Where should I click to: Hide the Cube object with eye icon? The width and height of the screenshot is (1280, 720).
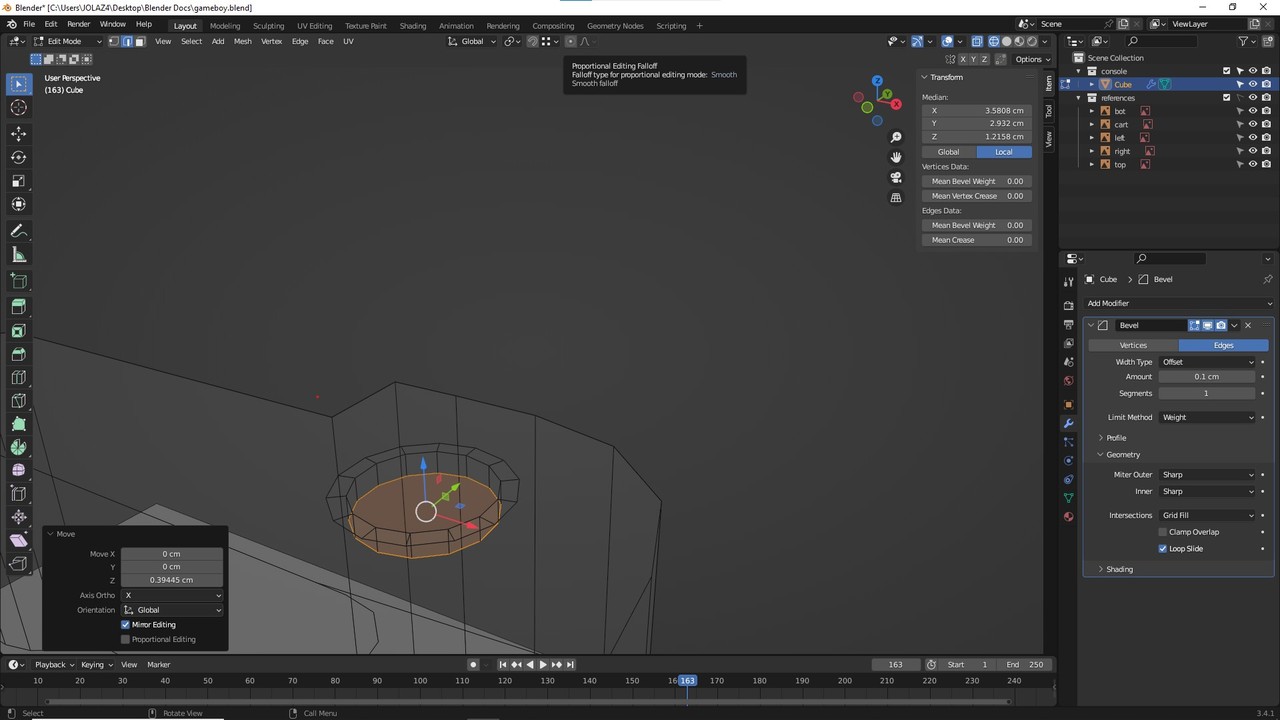point(1252,84)
